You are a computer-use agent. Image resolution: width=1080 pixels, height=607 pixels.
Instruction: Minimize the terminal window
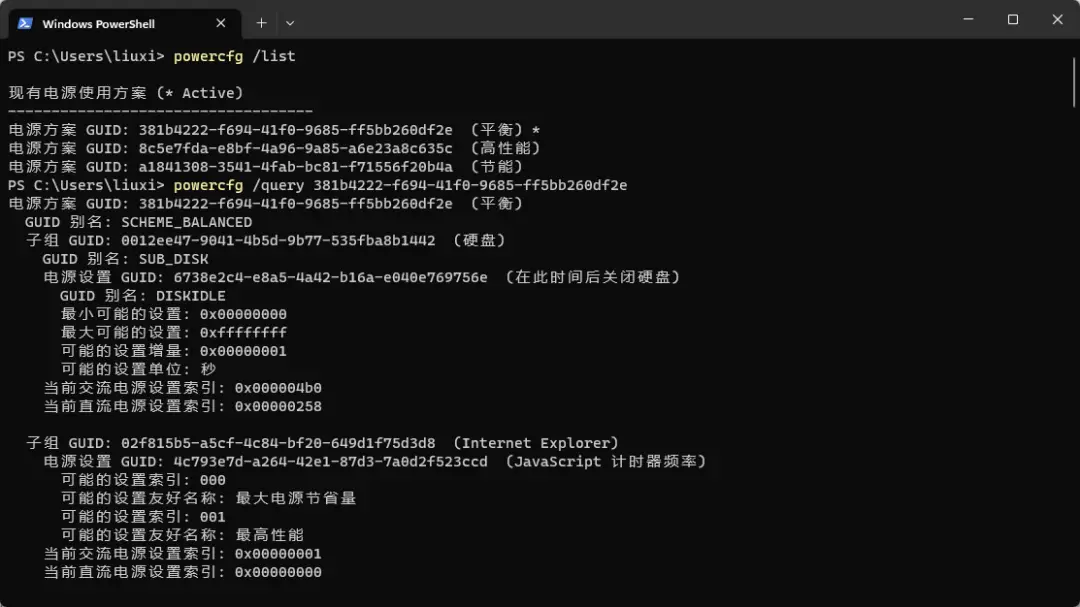[966, 19]
